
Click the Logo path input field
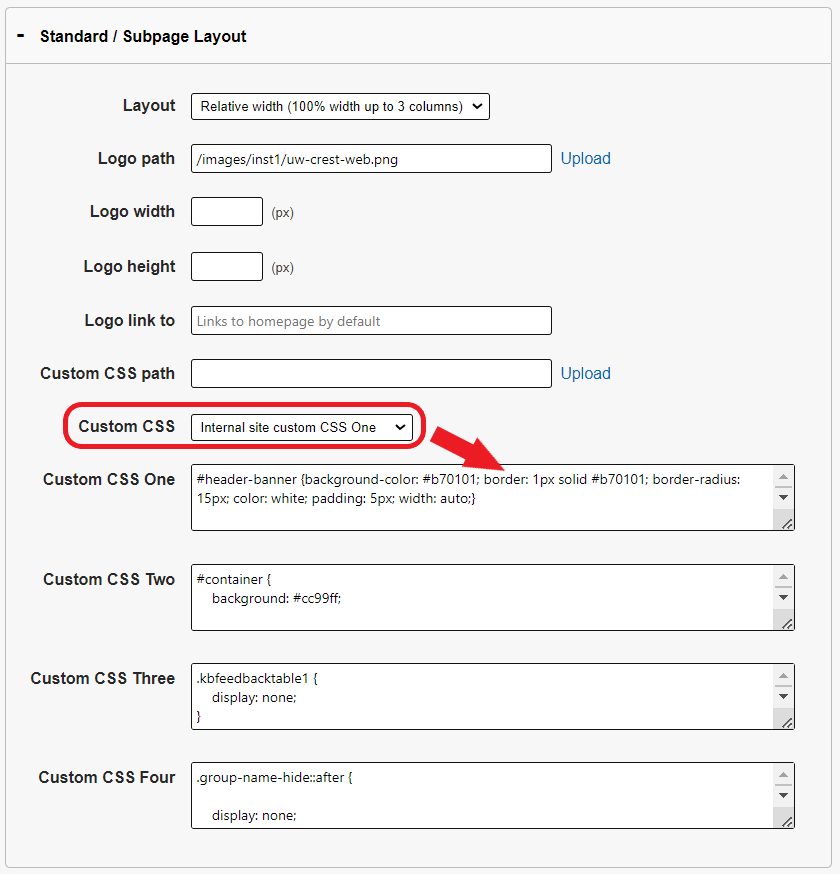(371, 159)
